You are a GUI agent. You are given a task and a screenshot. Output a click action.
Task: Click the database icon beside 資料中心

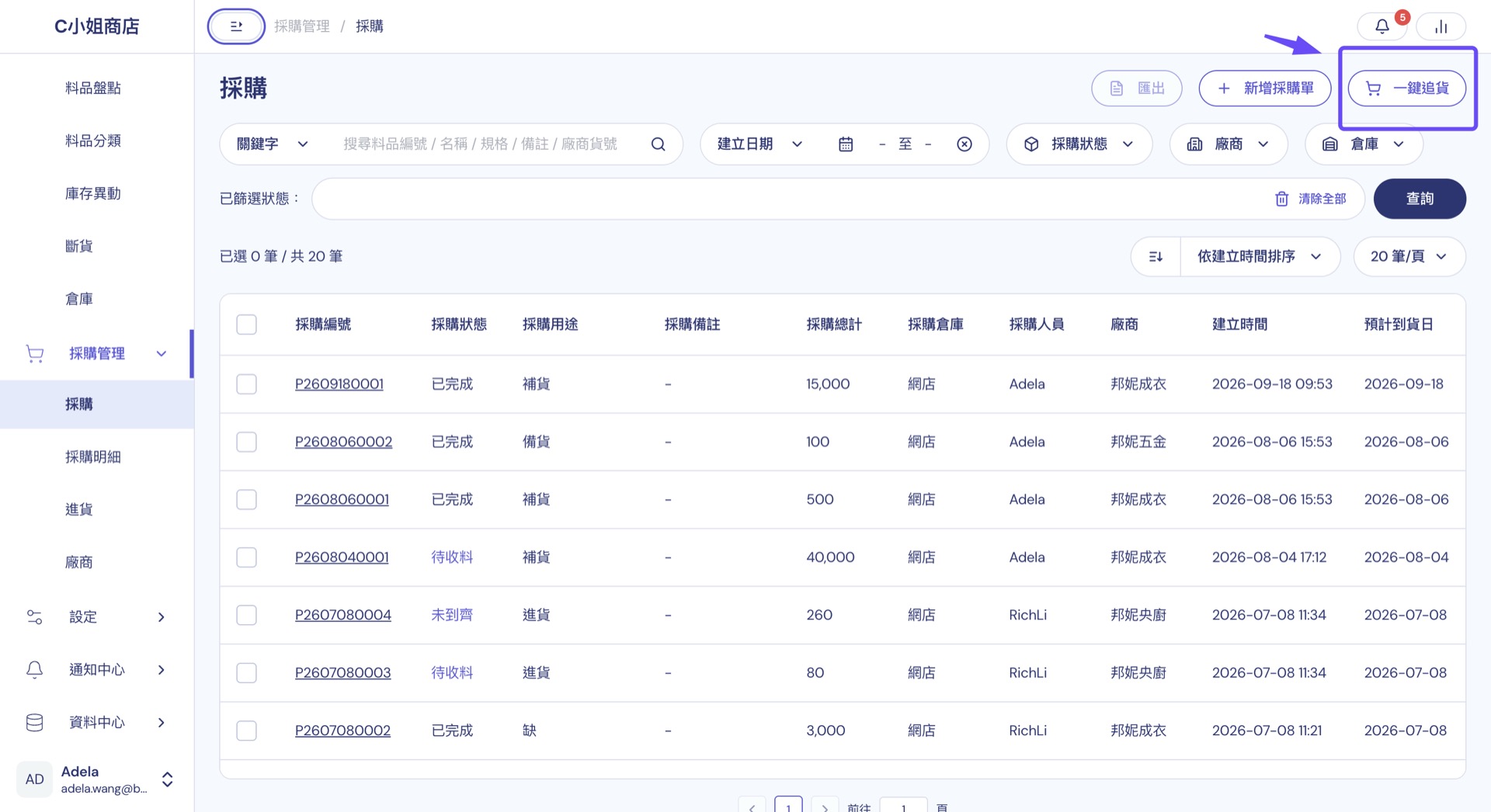35,723
